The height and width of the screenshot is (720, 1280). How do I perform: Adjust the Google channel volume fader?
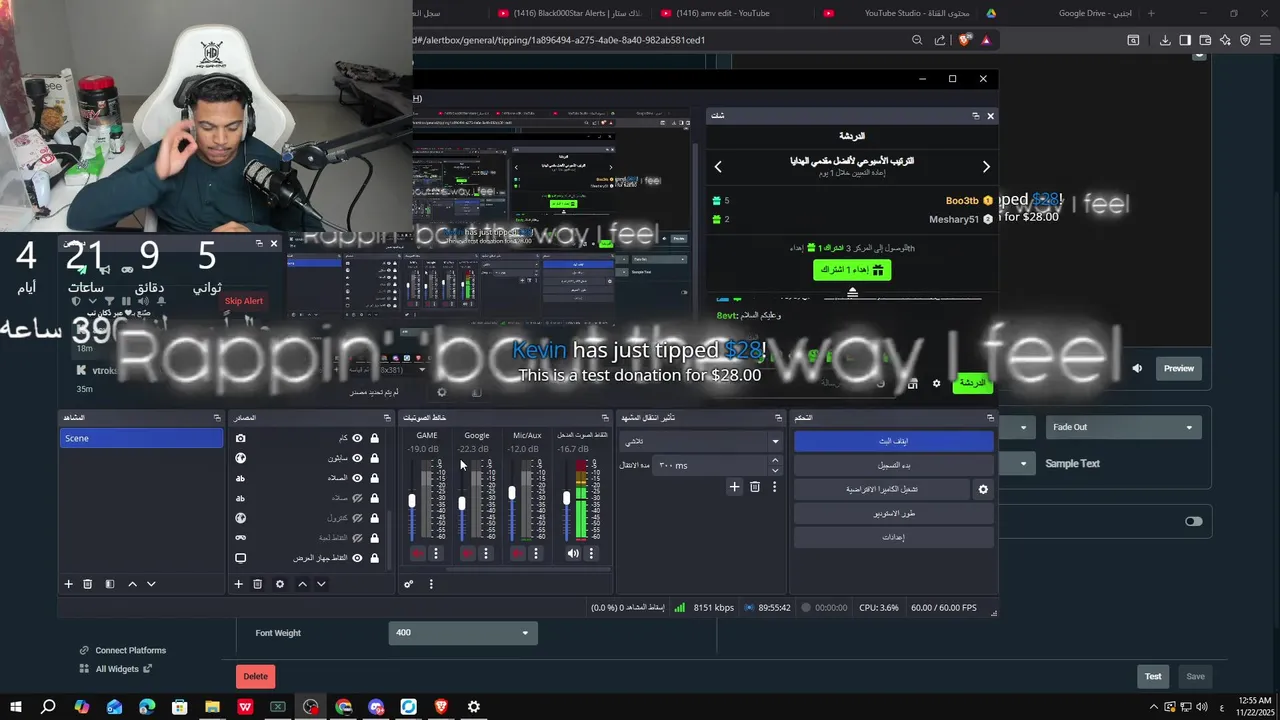pos(462,503)
